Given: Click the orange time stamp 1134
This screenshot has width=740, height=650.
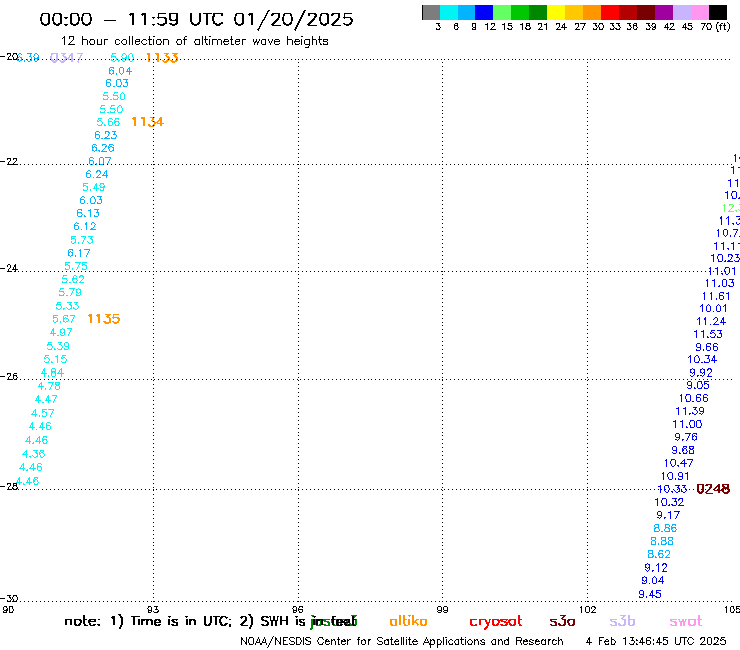Looking at the screenshot, I should pos(147,122).
